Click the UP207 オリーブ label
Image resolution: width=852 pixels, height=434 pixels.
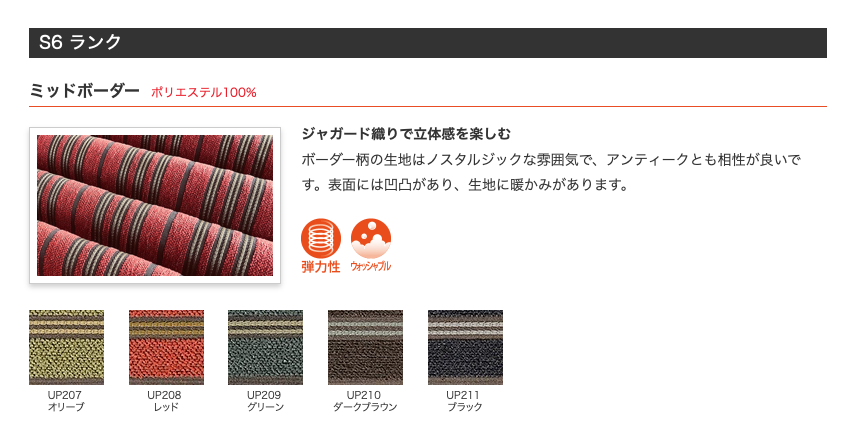(66, 401)
